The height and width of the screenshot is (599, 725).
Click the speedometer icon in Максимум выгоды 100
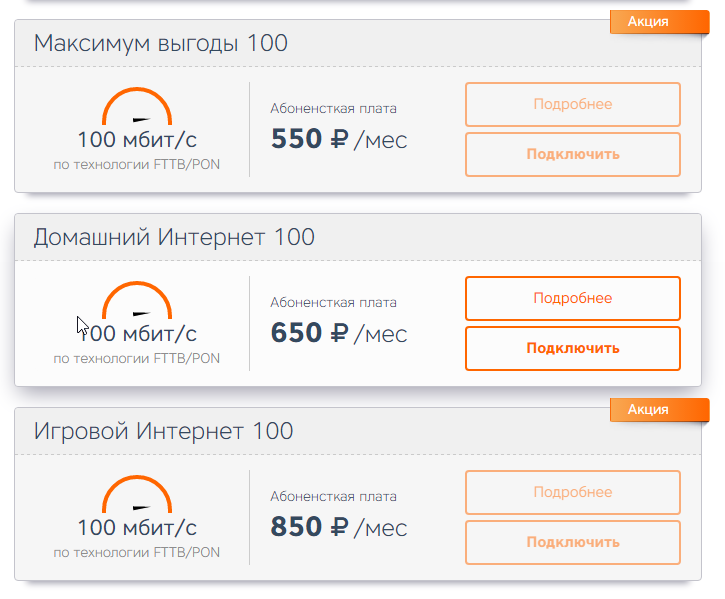point(137,106)
